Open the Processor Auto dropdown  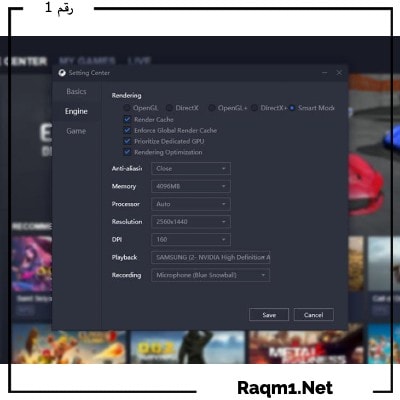point(191,204)
